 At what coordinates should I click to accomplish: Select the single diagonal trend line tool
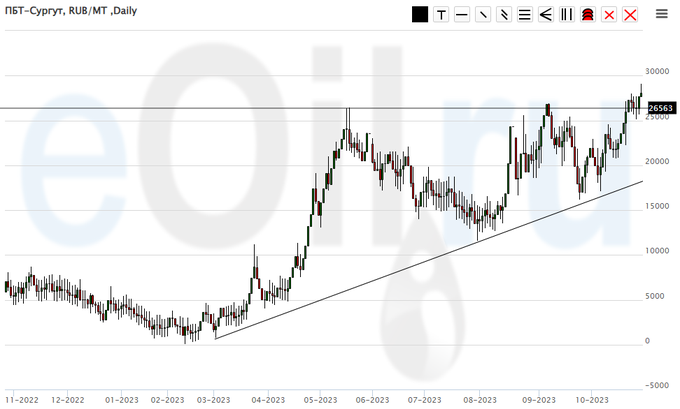pyautogui.click(x=483, y=15)
